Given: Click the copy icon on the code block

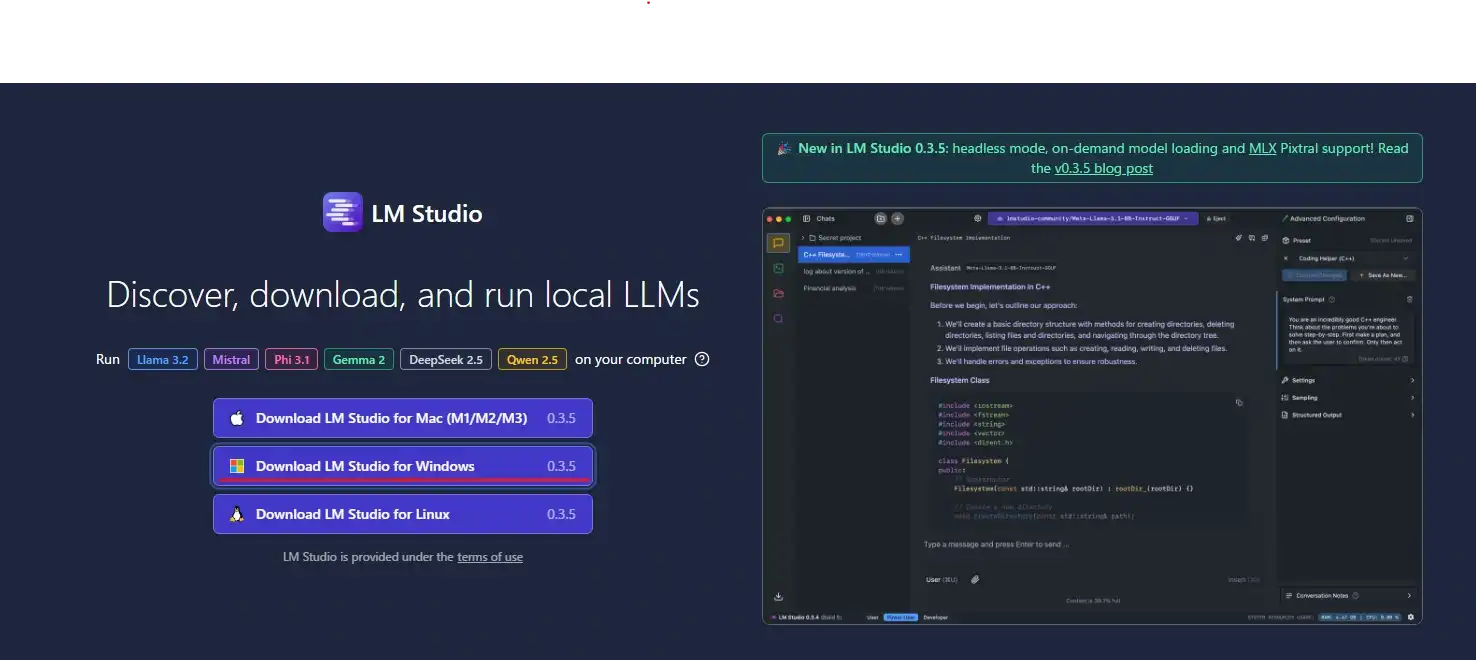Looking at the screenshot, I should coord(1239,402).
